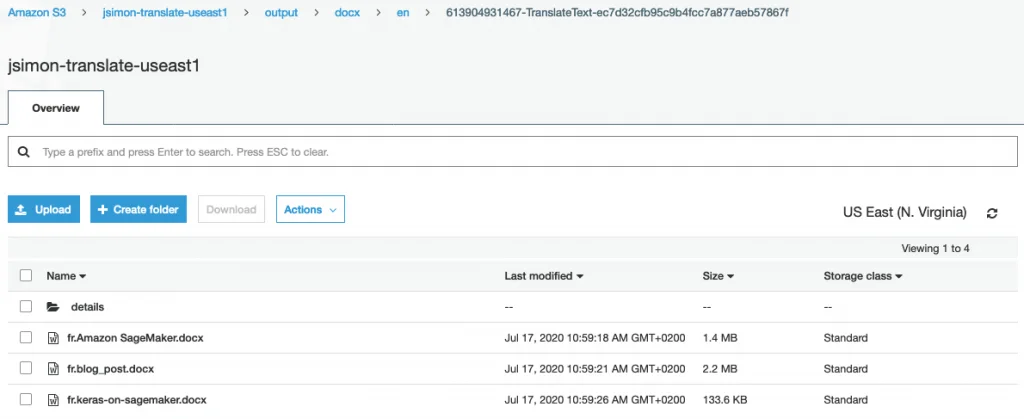Go to Amazon S3 breadcrumb link
The image size is (1024, 419).
click(x=37, y=12)
